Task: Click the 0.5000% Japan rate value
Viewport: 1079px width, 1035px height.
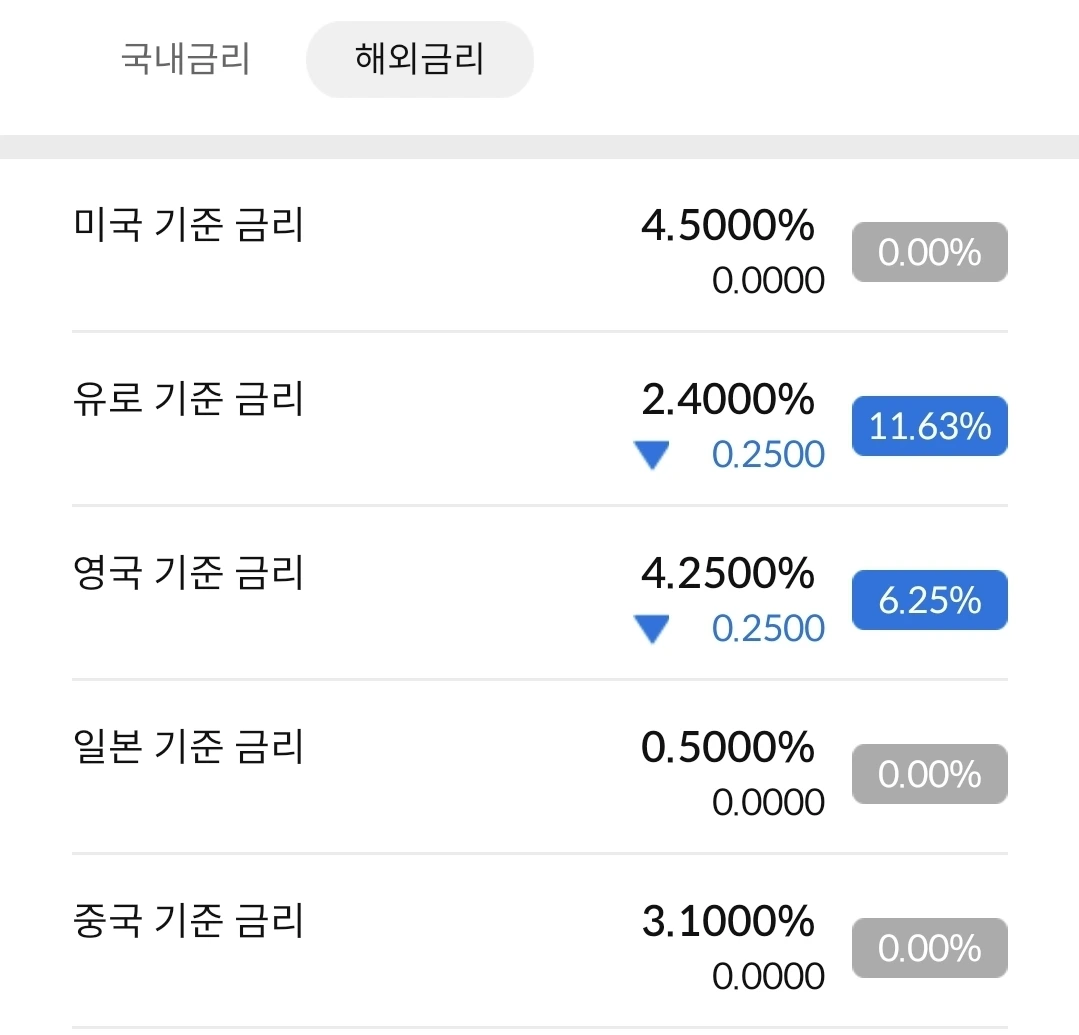Action: click(x=727, y=748)
